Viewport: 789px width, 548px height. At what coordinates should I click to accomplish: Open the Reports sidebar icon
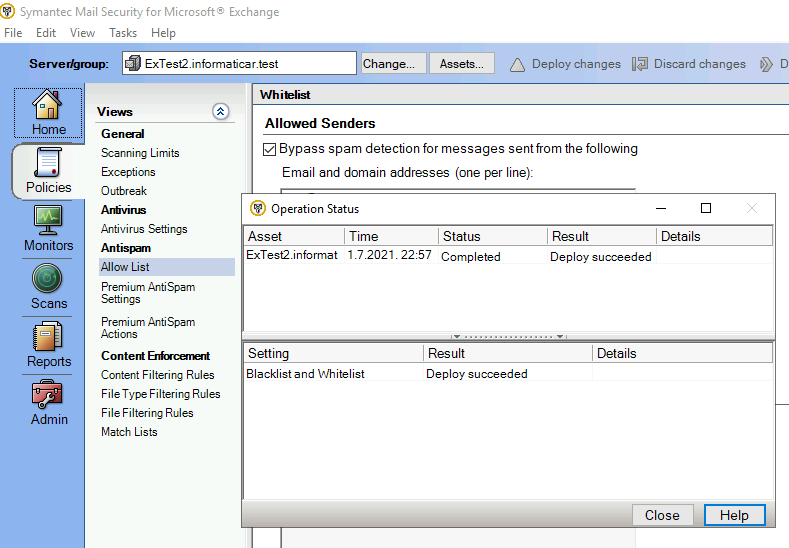click(47, 336)
